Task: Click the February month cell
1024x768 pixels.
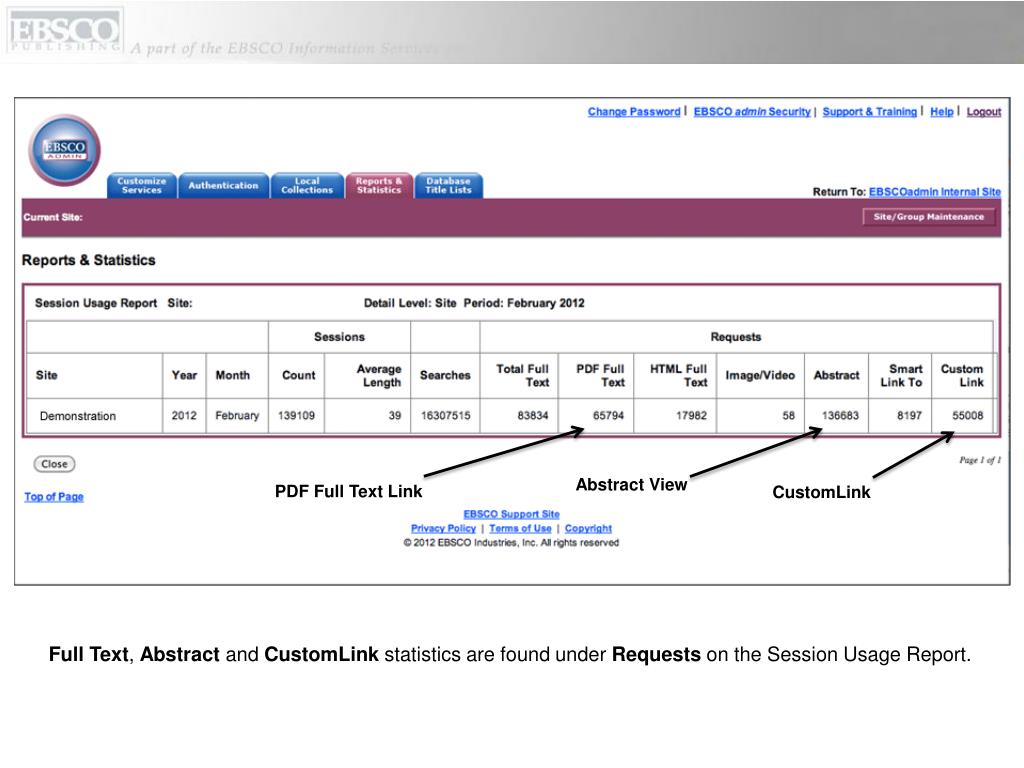Action: pos(237,415)
